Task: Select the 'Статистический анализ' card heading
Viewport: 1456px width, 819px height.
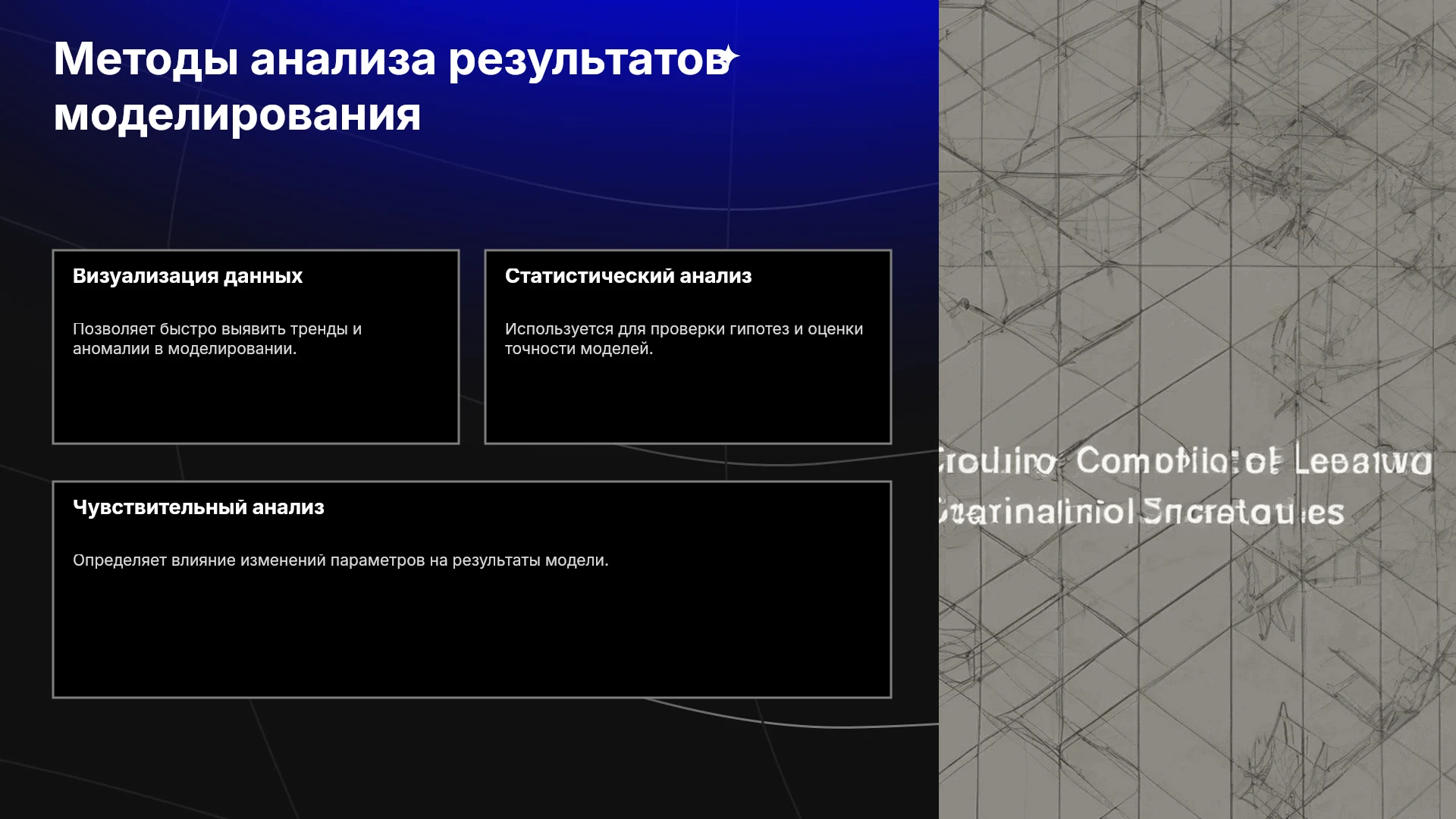Action: click(628, 276)
